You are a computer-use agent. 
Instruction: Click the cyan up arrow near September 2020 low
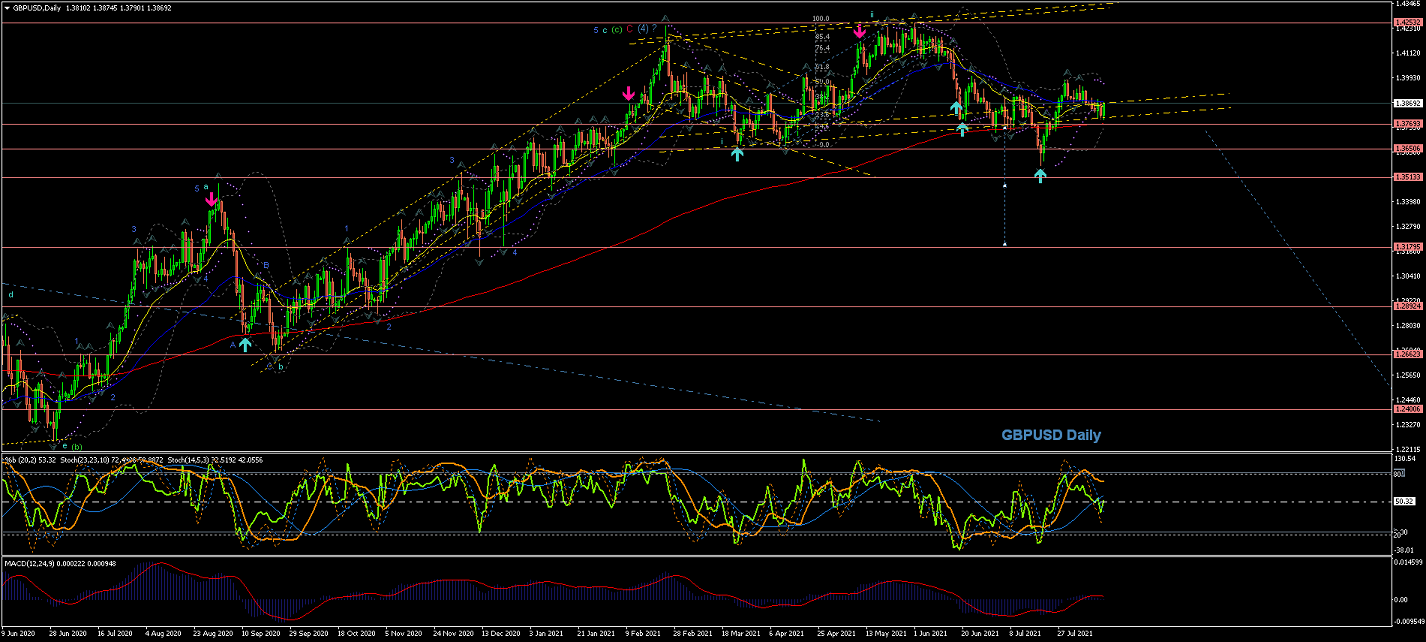(x=245, y=344)
